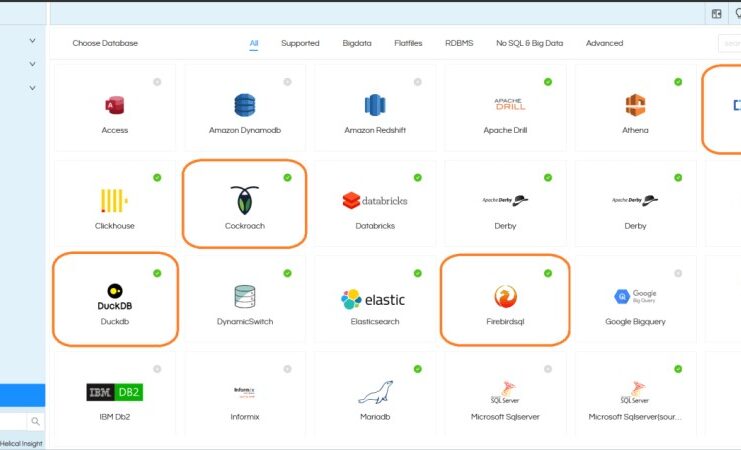Expand the third sidebar chevron
741x450 pixels.
coord(32,88)
